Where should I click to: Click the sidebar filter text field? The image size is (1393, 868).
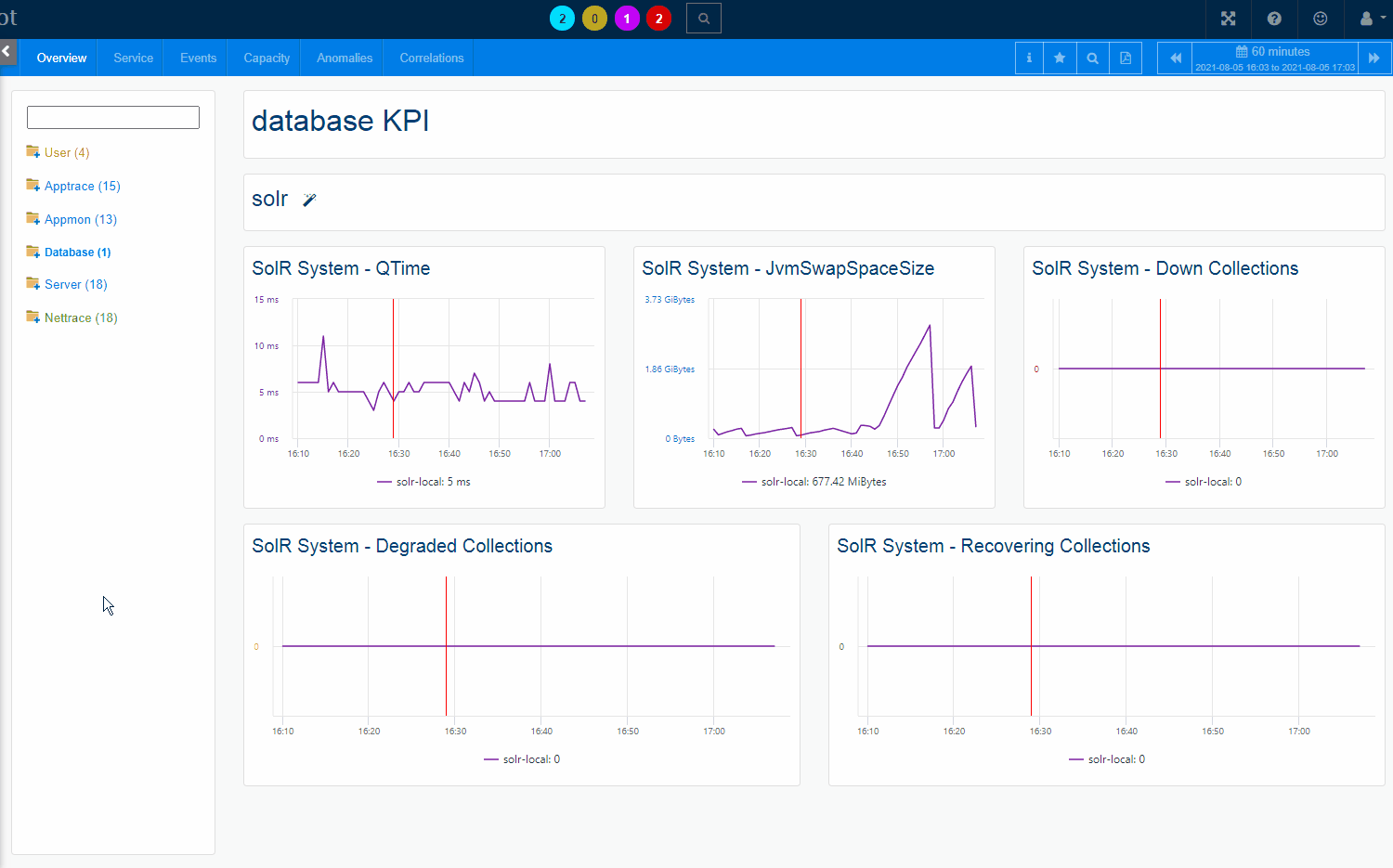[113, 117]
